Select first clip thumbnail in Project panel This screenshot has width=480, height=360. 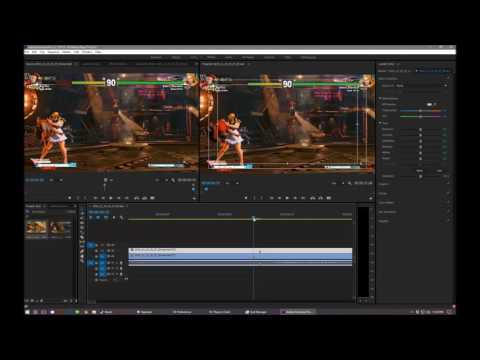click(x=37, y=226)
